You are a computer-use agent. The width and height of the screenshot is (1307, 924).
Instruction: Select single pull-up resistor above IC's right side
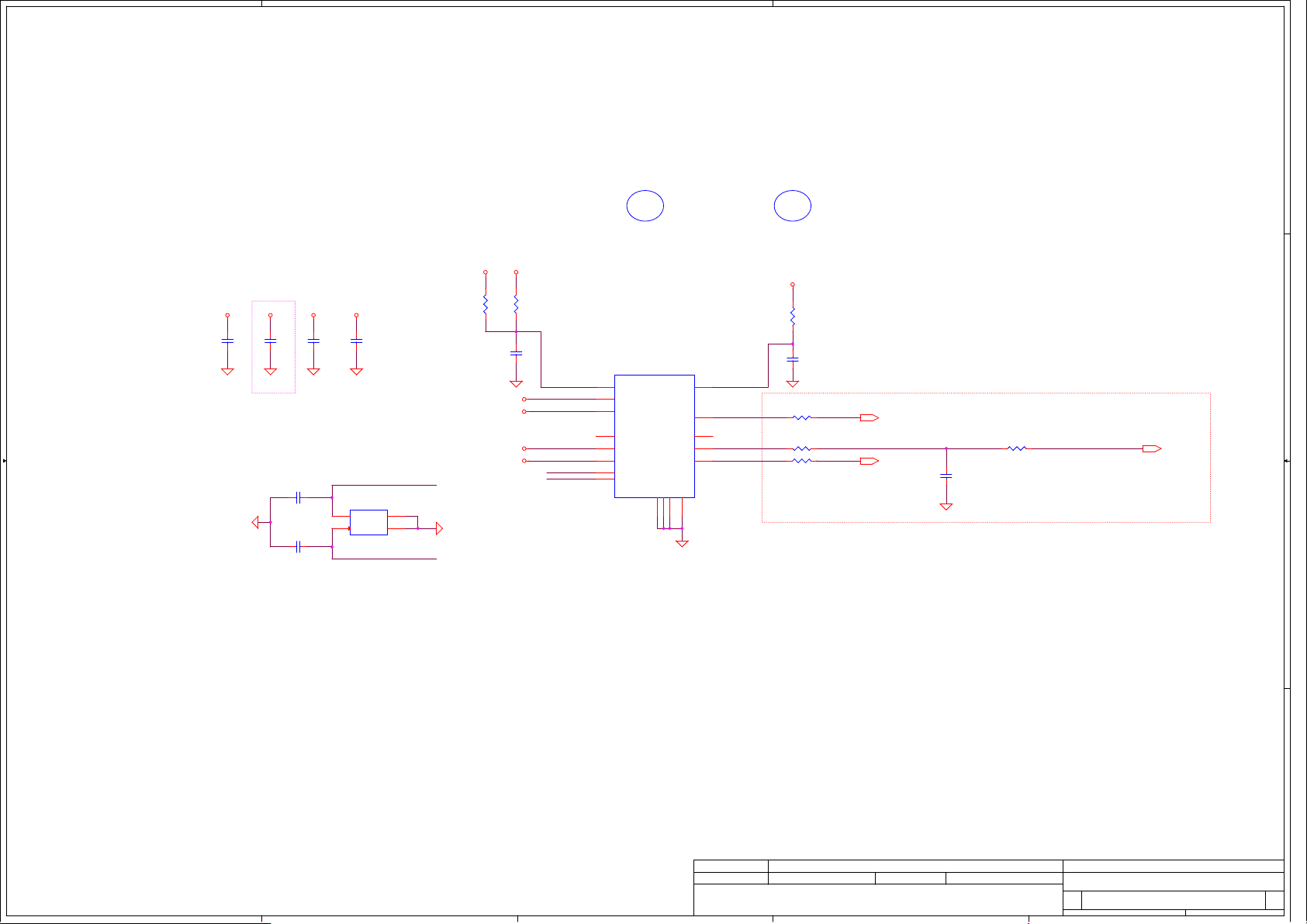tap(793, 317)
